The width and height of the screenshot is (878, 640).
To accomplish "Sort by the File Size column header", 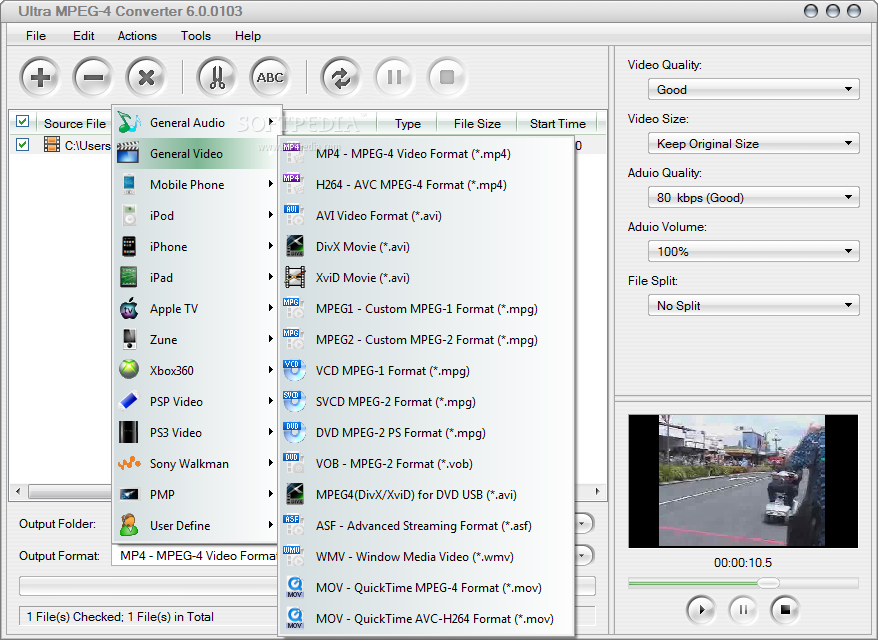I will (477, 123).
